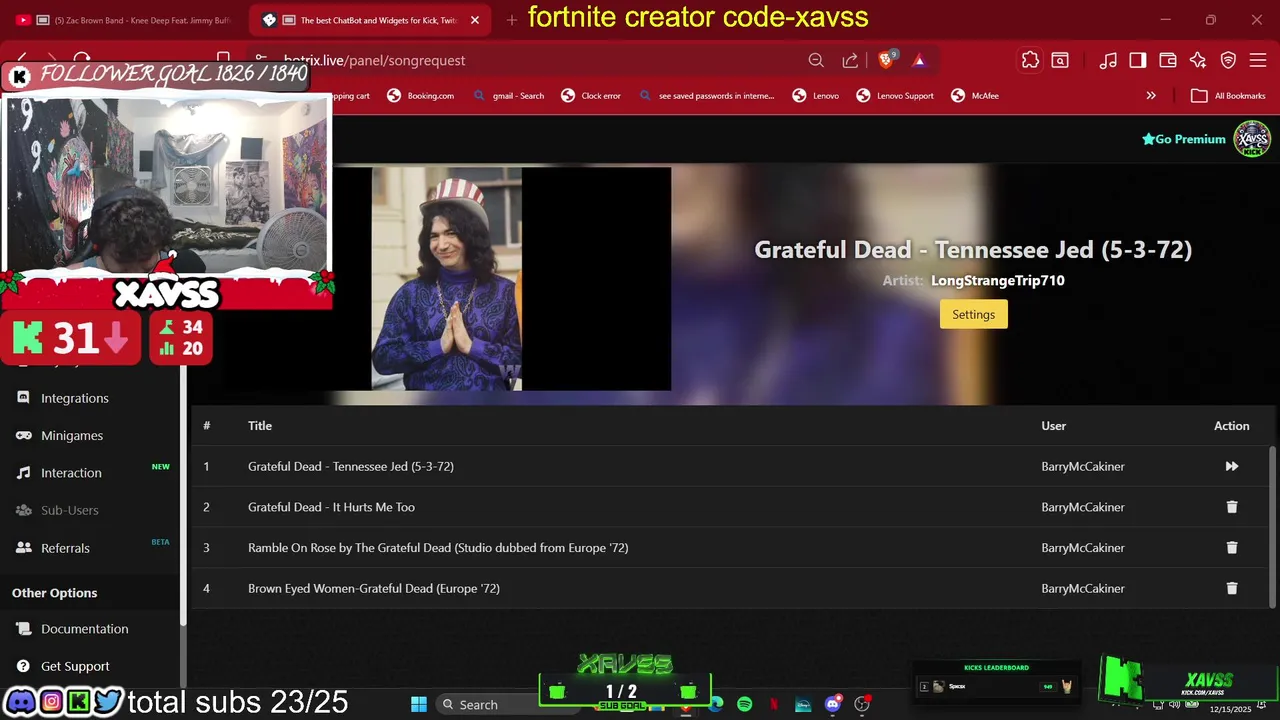
Task: Delete the It Hurts Me Too request
Action: pyautogui.click(x=1232, y=507)
